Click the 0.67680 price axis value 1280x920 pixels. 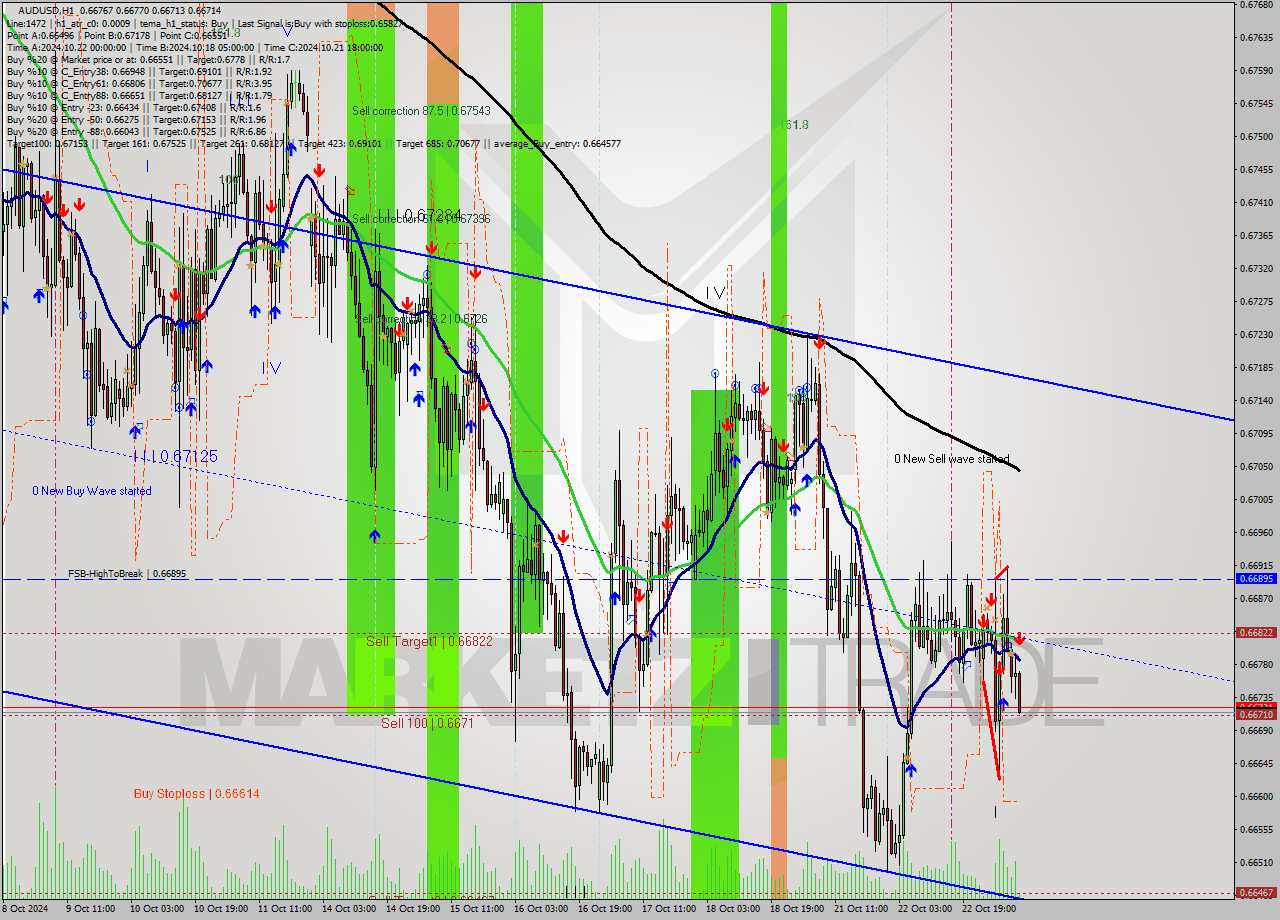(1256, 5)
